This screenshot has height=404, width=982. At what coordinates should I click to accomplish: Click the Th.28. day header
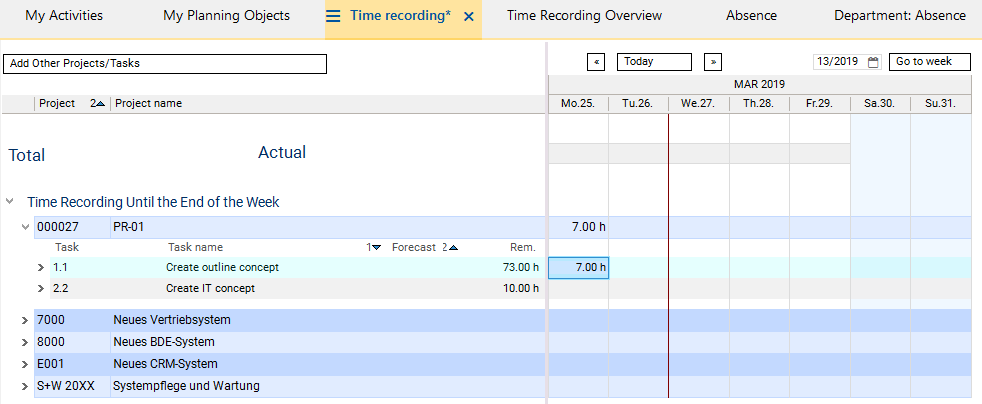click(x=759, y=104)
